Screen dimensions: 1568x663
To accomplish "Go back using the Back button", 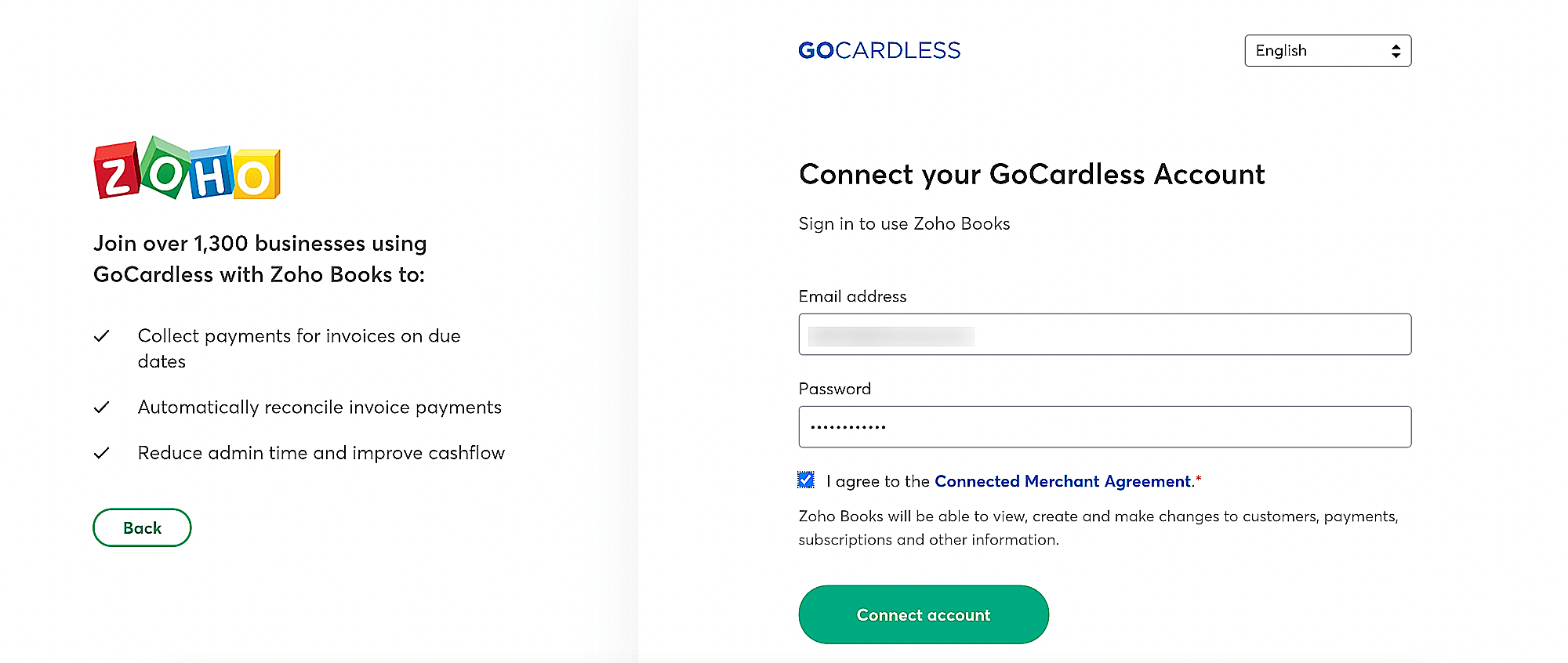I will [142, 528].
